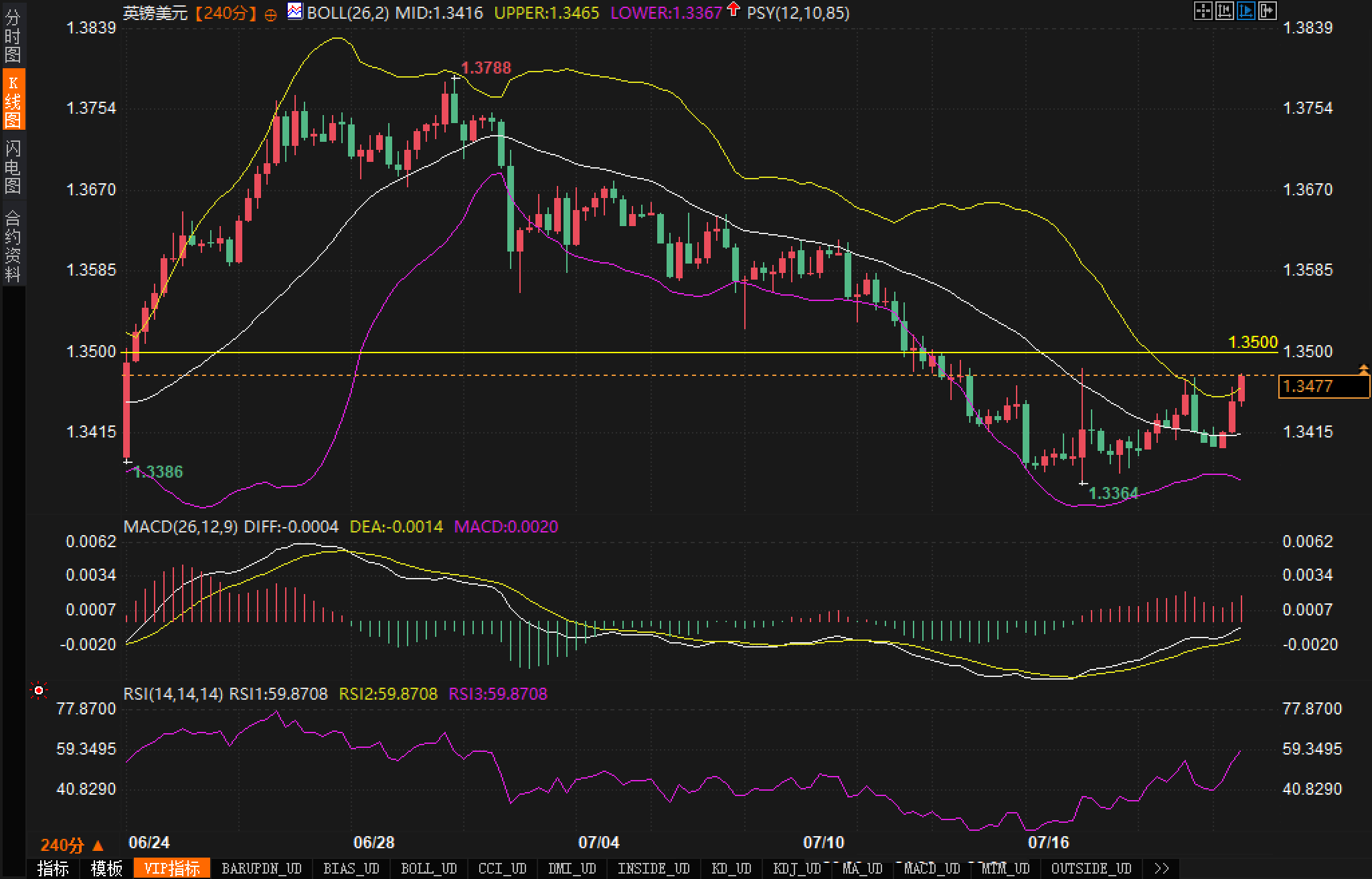Screen dimensions: 1372x879
Task: Apply the DMI_UD indicator
Action: 572,868
